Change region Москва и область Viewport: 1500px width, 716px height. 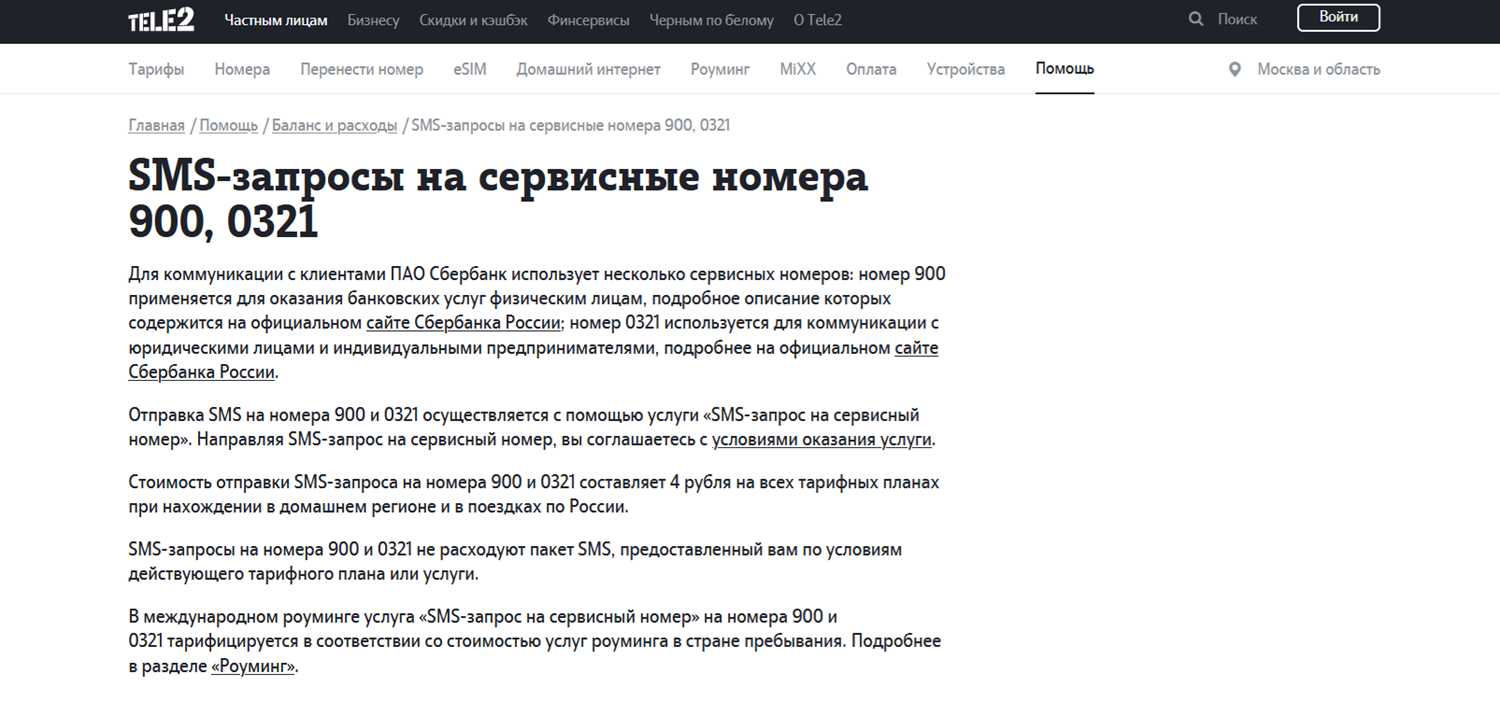pyautogui.click(x=1318, y=69)
